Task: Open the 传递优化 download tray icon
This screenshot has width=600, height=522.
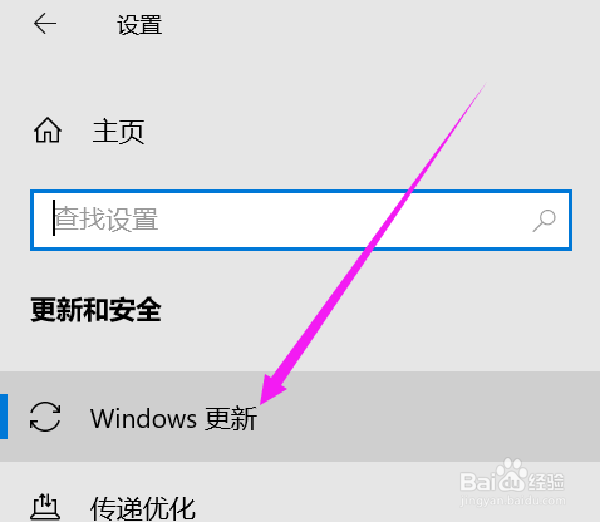Action: coord(45,507)
